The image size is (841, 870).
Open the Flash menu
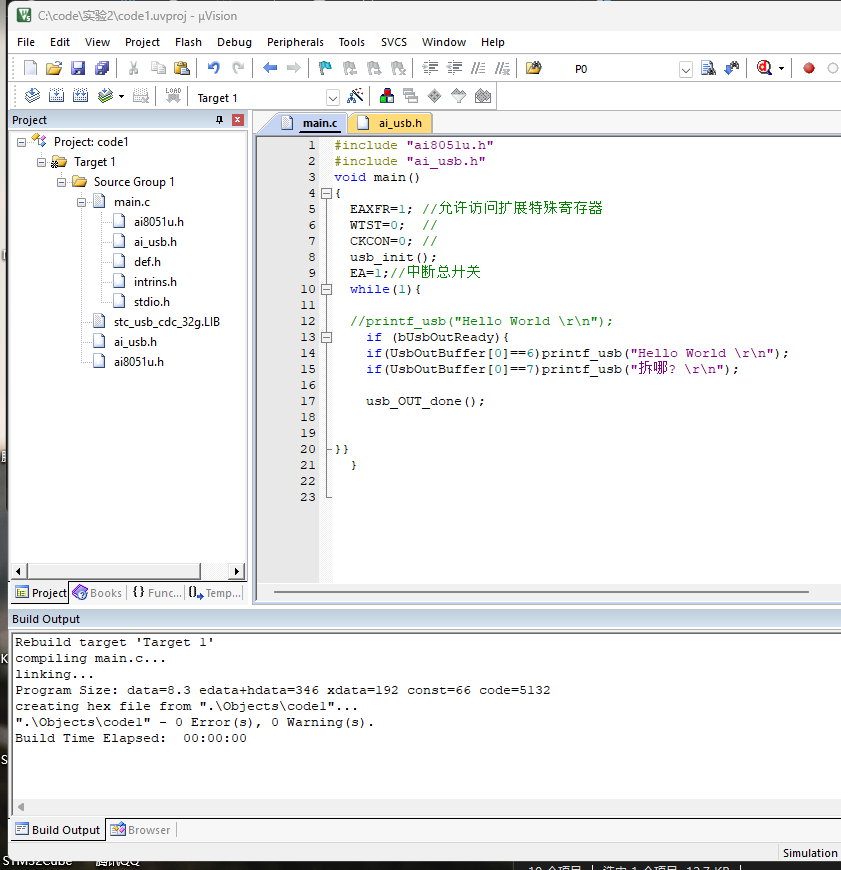point(188,42)
